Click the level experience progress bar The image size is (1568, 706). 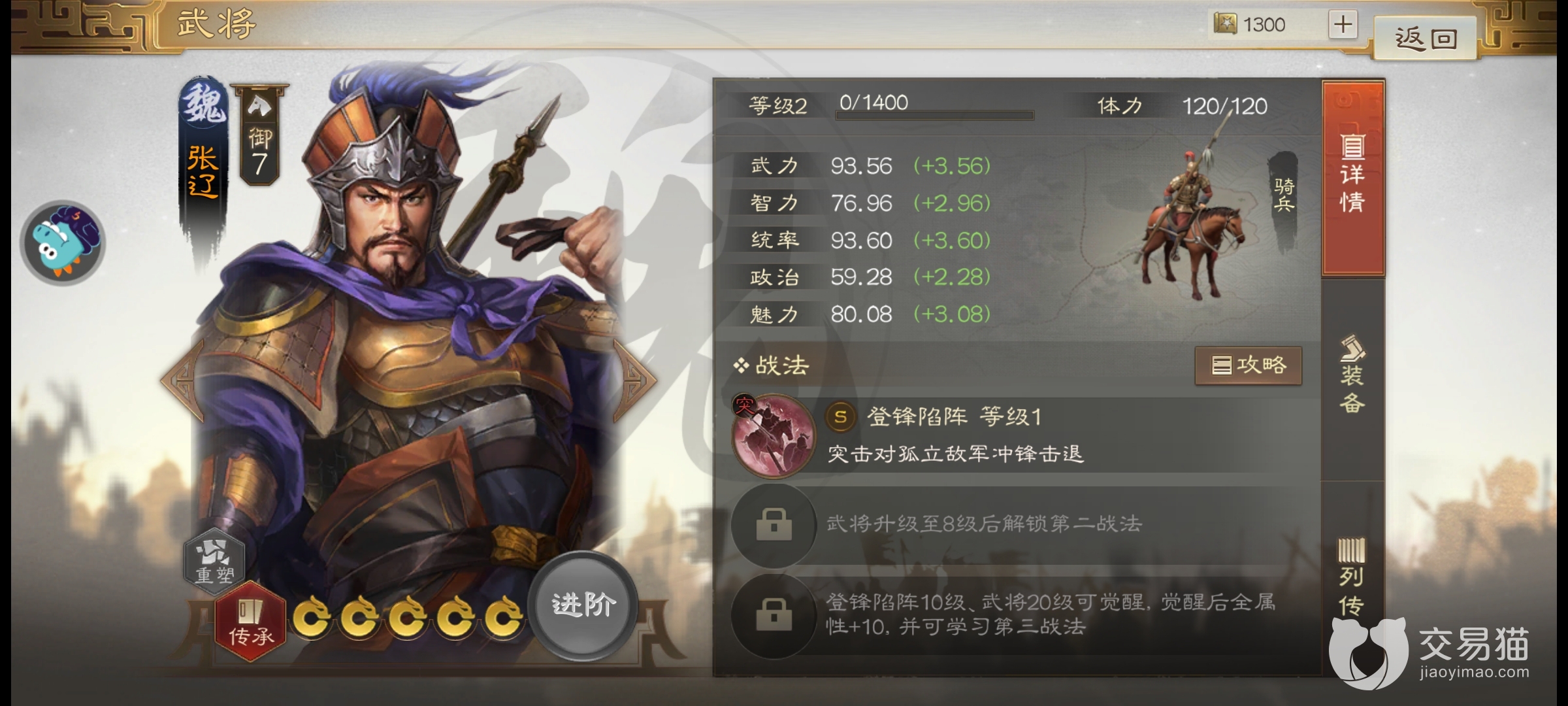point(934,116)
